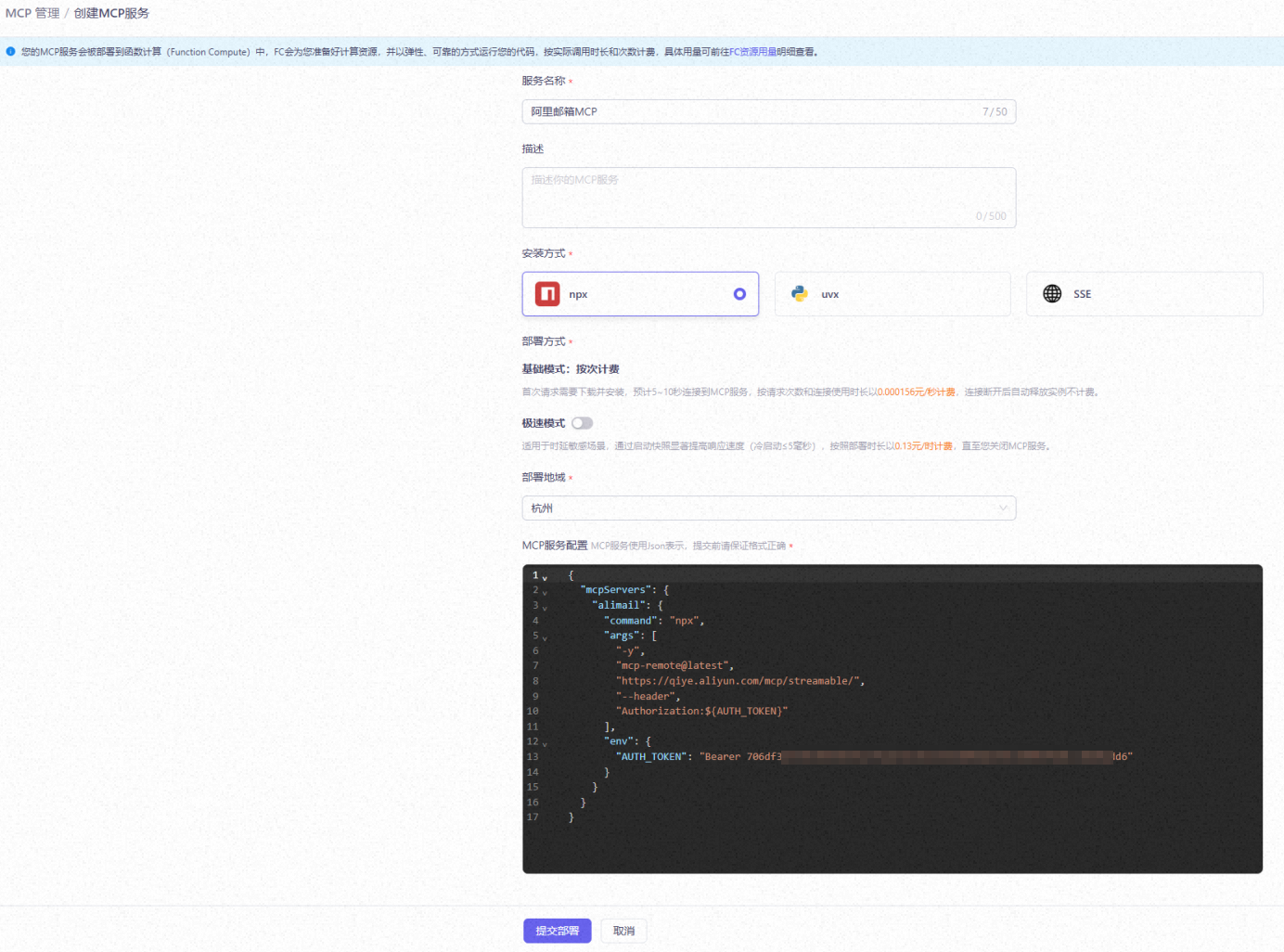Screen dimensions: 1284x952
Task: Click the uvx Python logo icon
Action: [x=800, y=293]
